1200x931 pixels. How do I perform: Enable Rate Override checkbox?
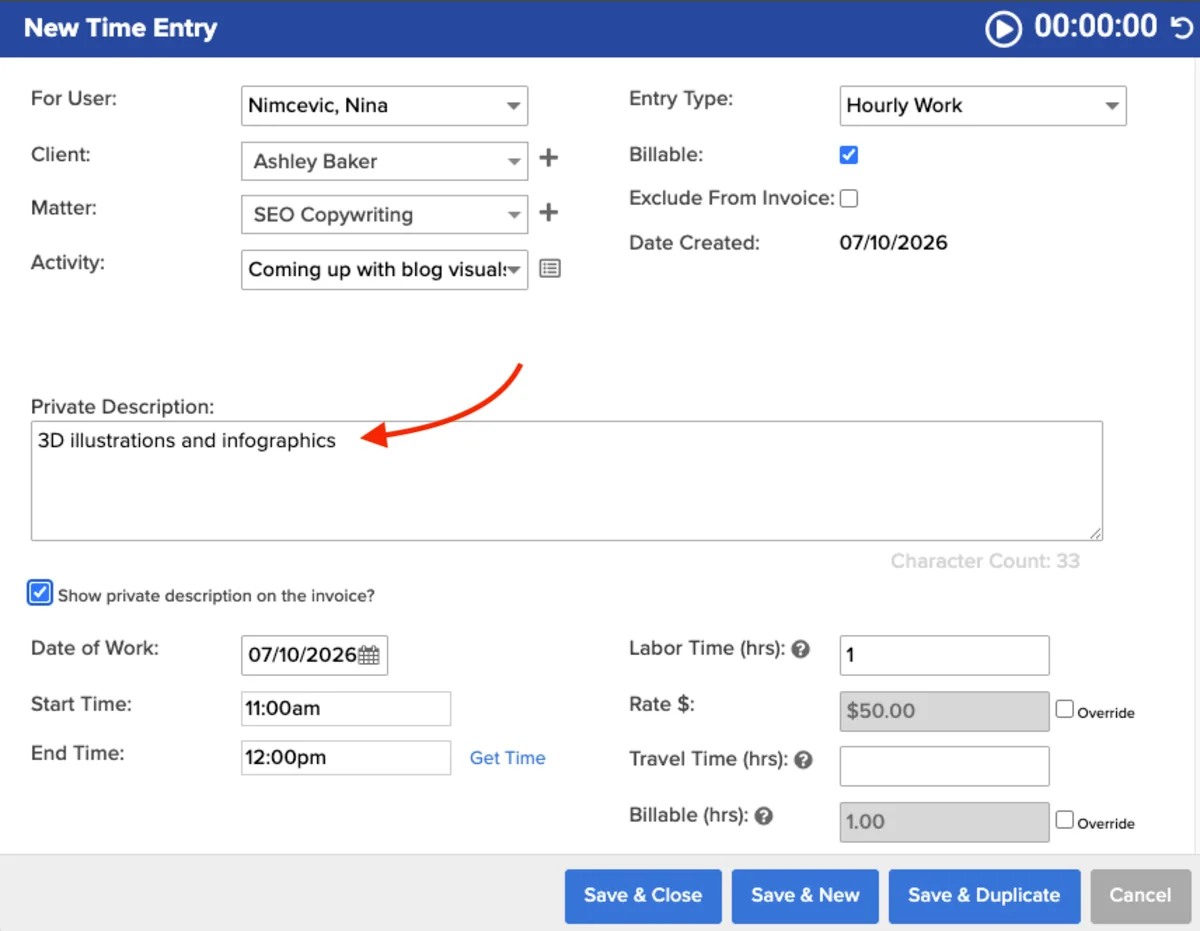point(1065,709)
